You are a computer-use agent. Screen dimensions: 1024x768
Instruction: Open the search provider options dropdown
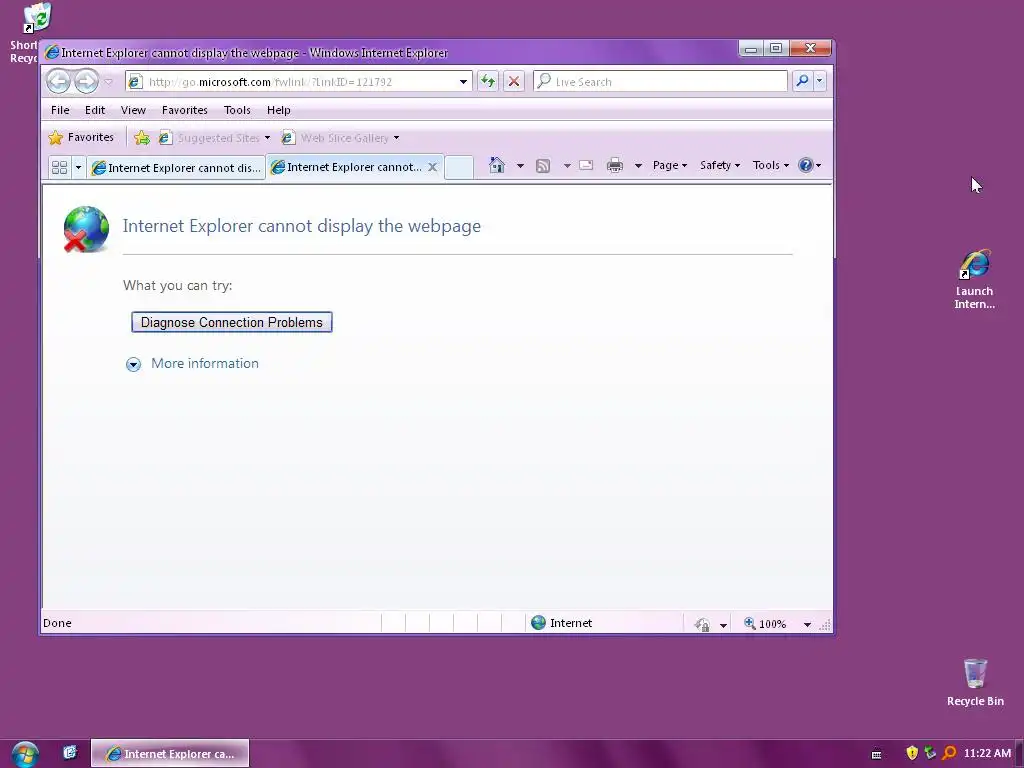pyautogui.click(x=820, y=81)
